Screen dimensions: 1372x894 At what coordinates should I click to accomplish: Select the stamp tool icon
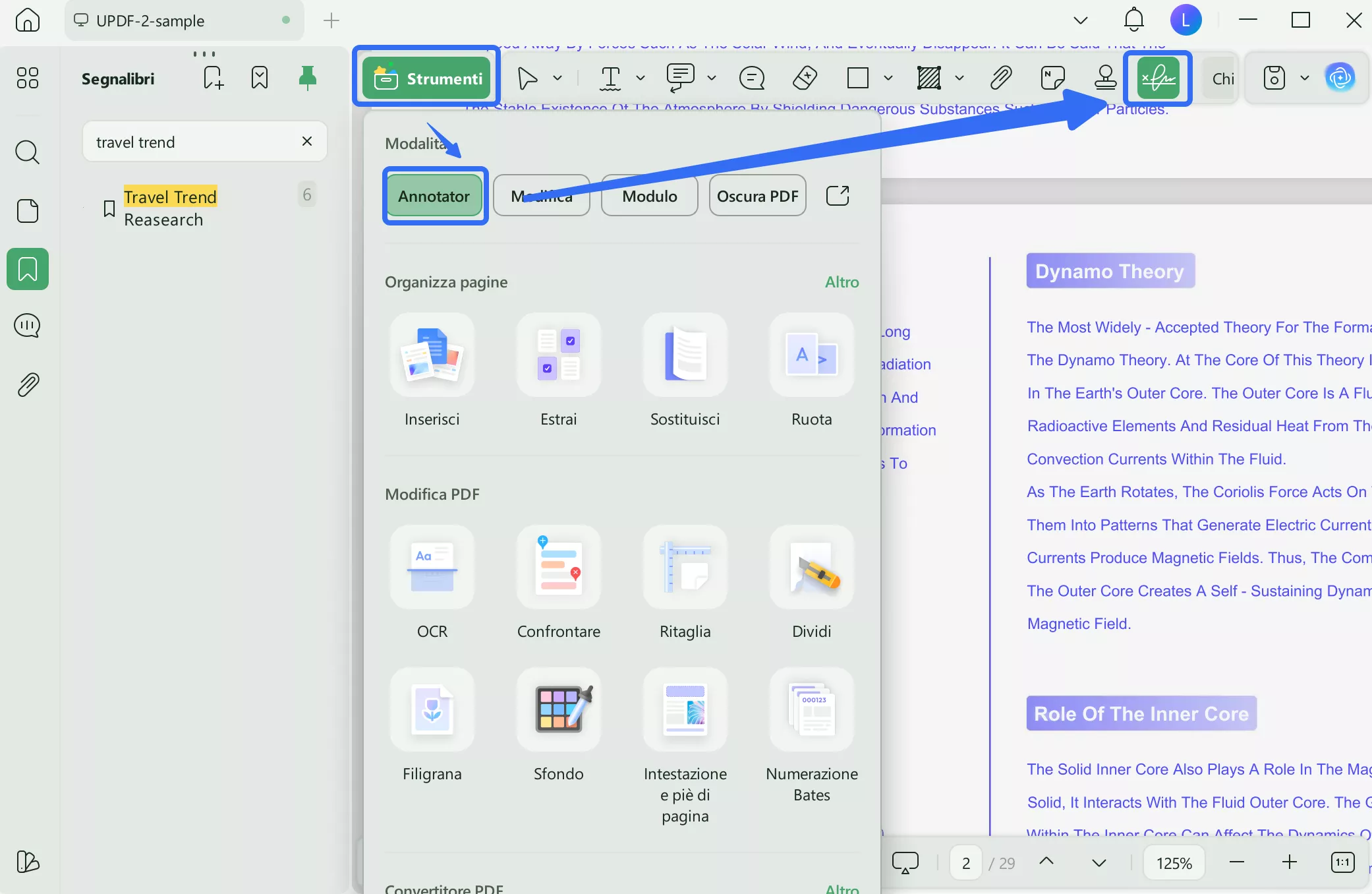click(1105, 78)
